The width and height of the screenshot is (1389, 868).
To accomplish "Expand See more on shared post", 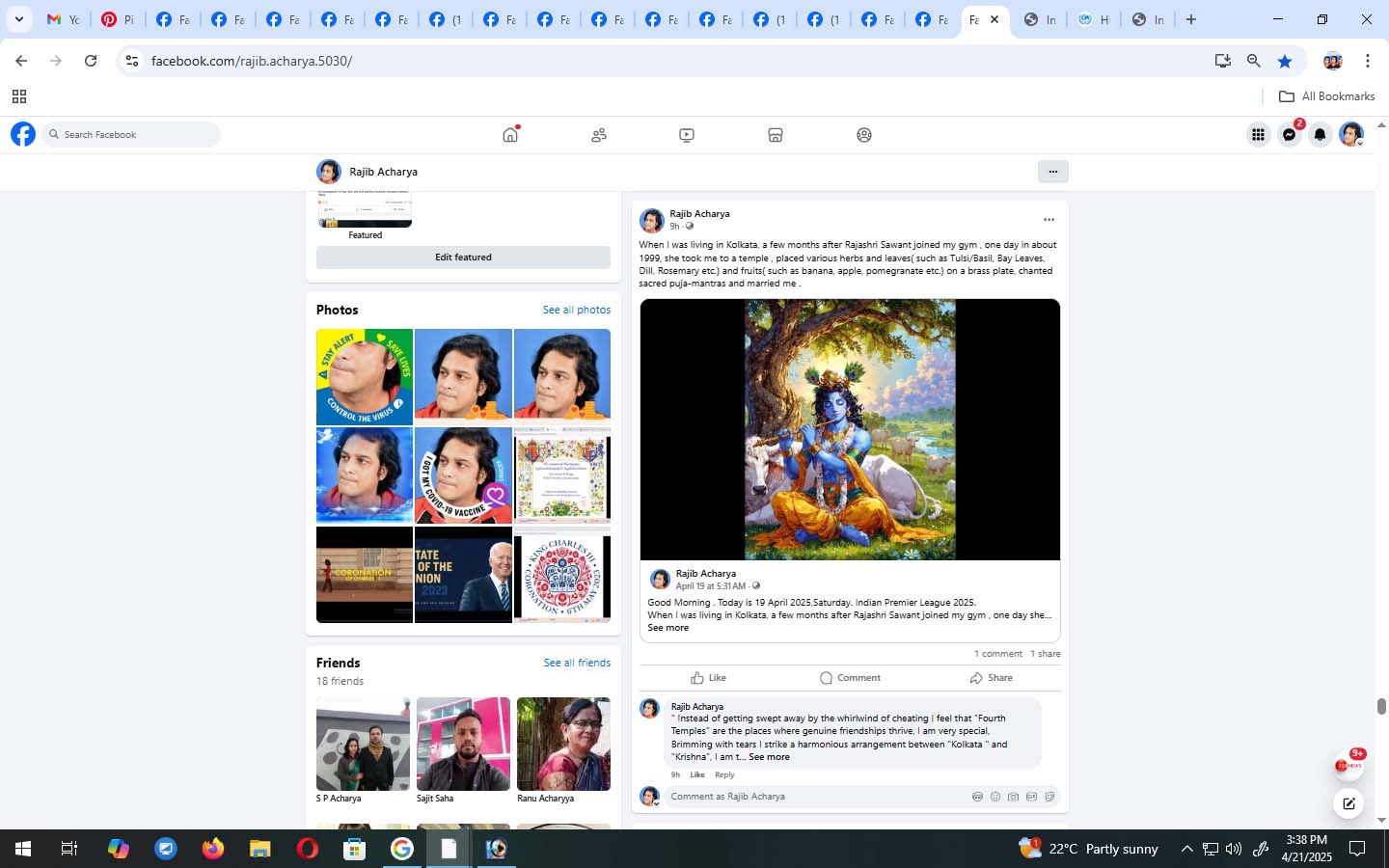I will coord(668,628).
